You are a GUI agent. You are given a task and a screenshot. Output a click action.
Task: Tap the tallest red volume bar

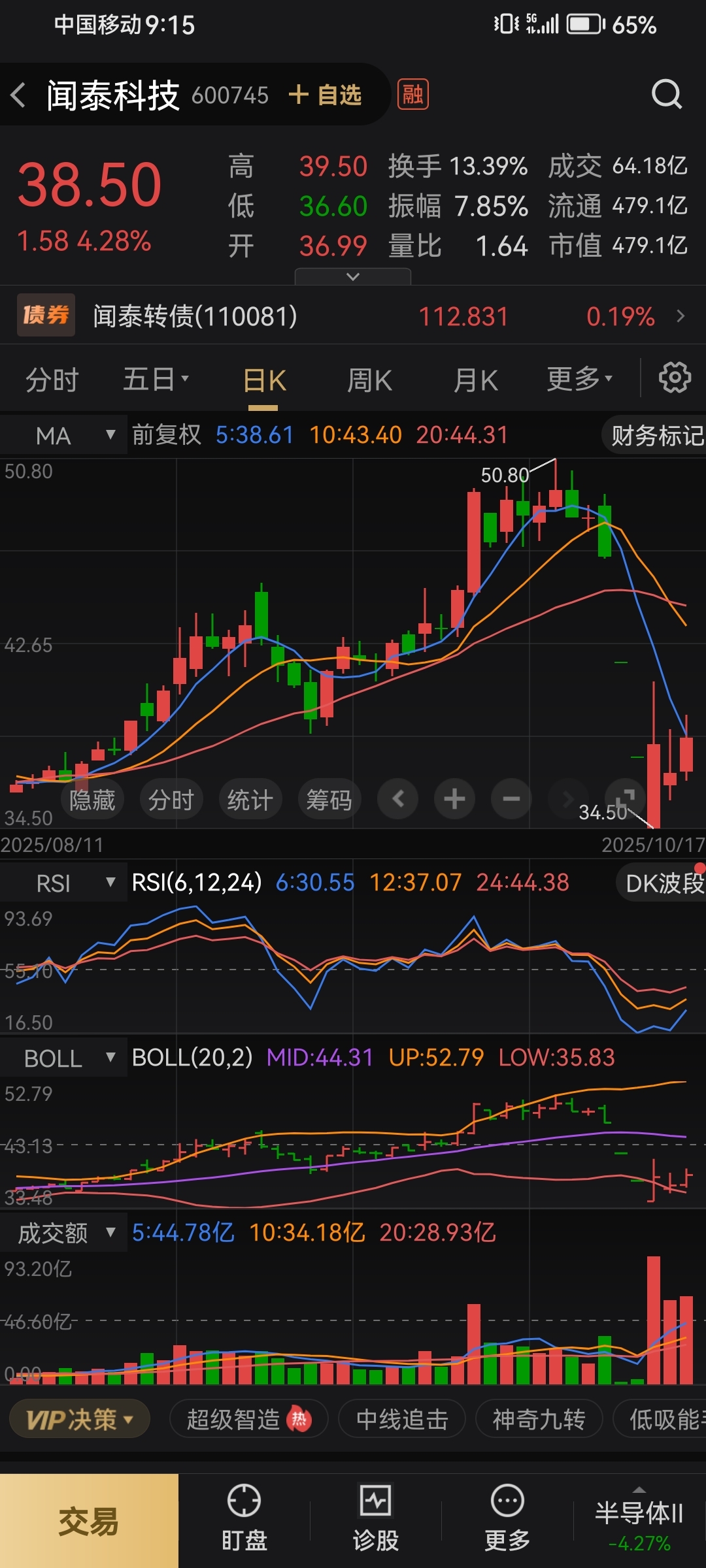pos(653,1320)
